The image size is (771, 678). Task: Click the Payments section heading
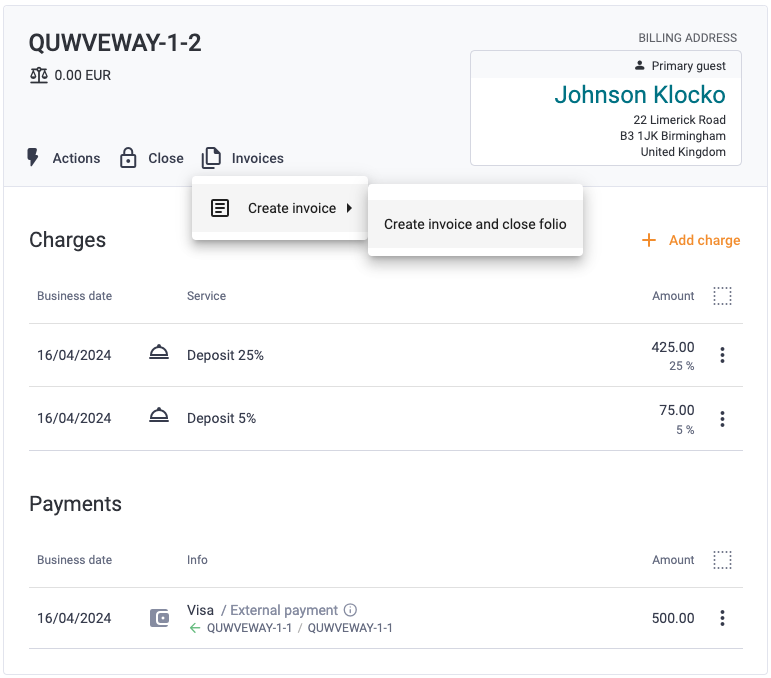(75, 504)
